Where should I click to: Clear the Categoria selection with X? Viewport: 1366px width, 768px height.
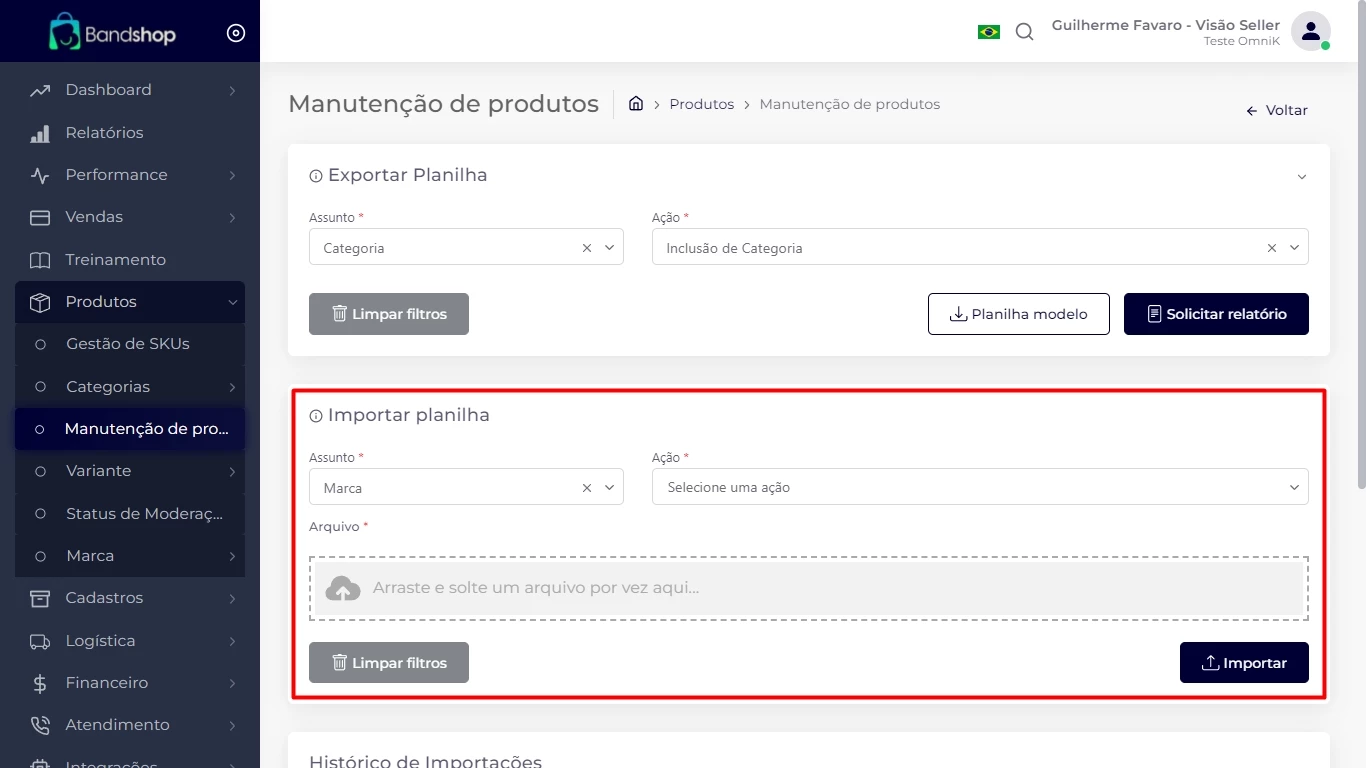click(587, 248)
